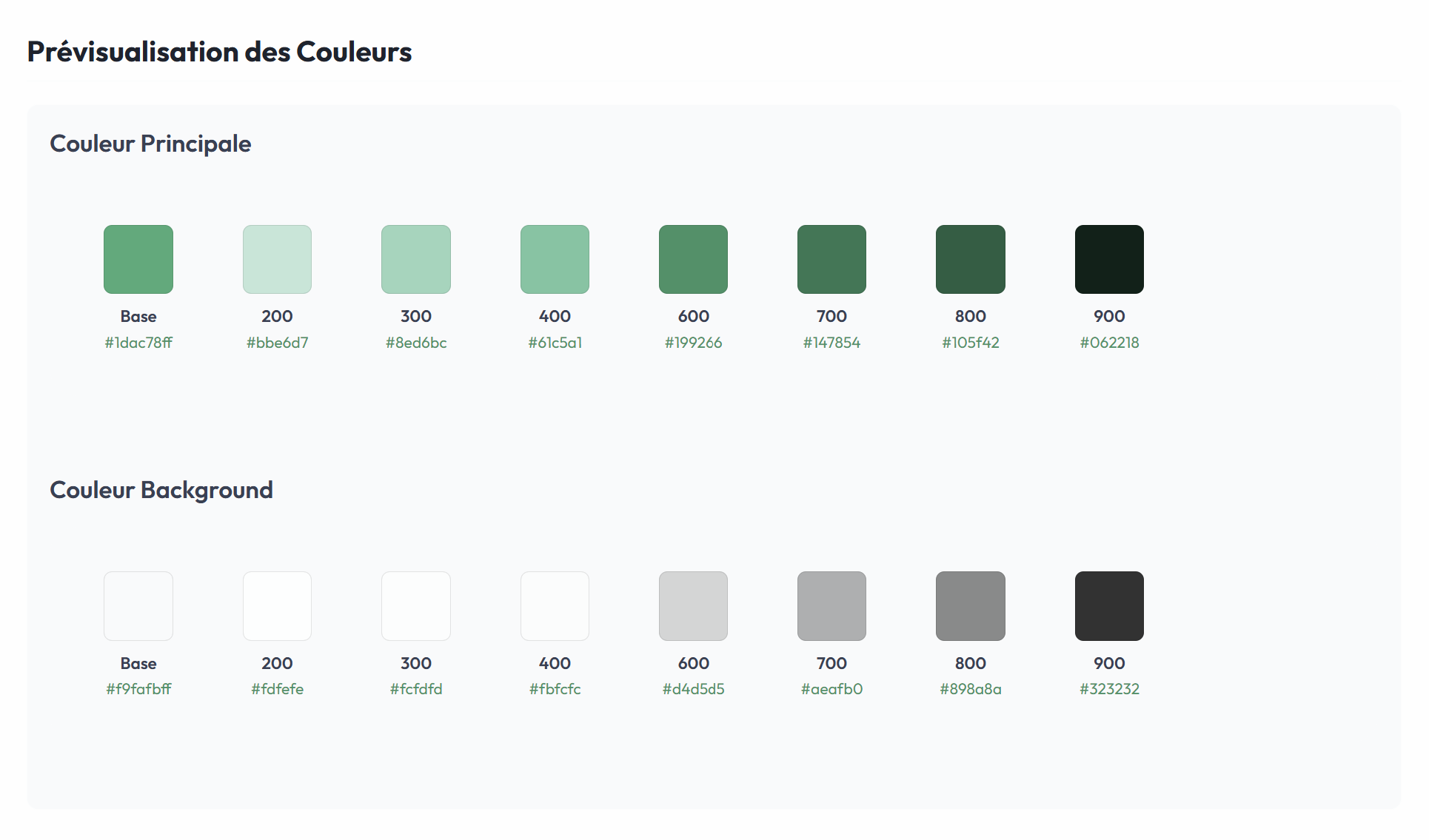Click the Prévisualisation des Couleurs title
This screenshot has height=840, width=1429.
[219, 52]
